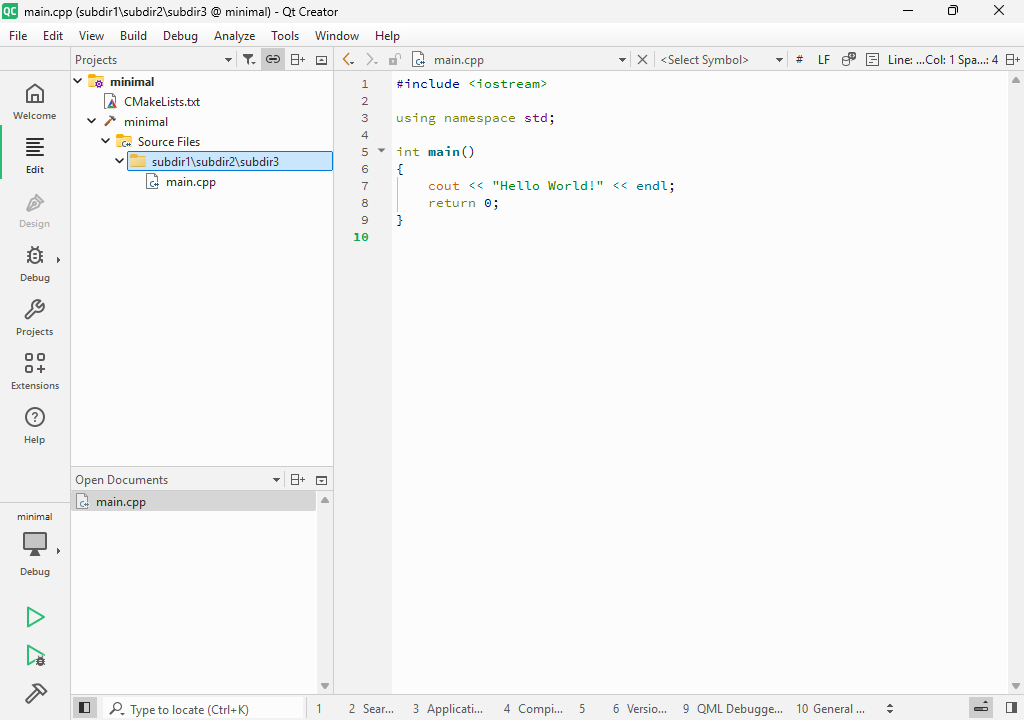This screenshot has width=1024, height=720.
Task: Select the Welcome mode icon
Action: click(34, 100)
